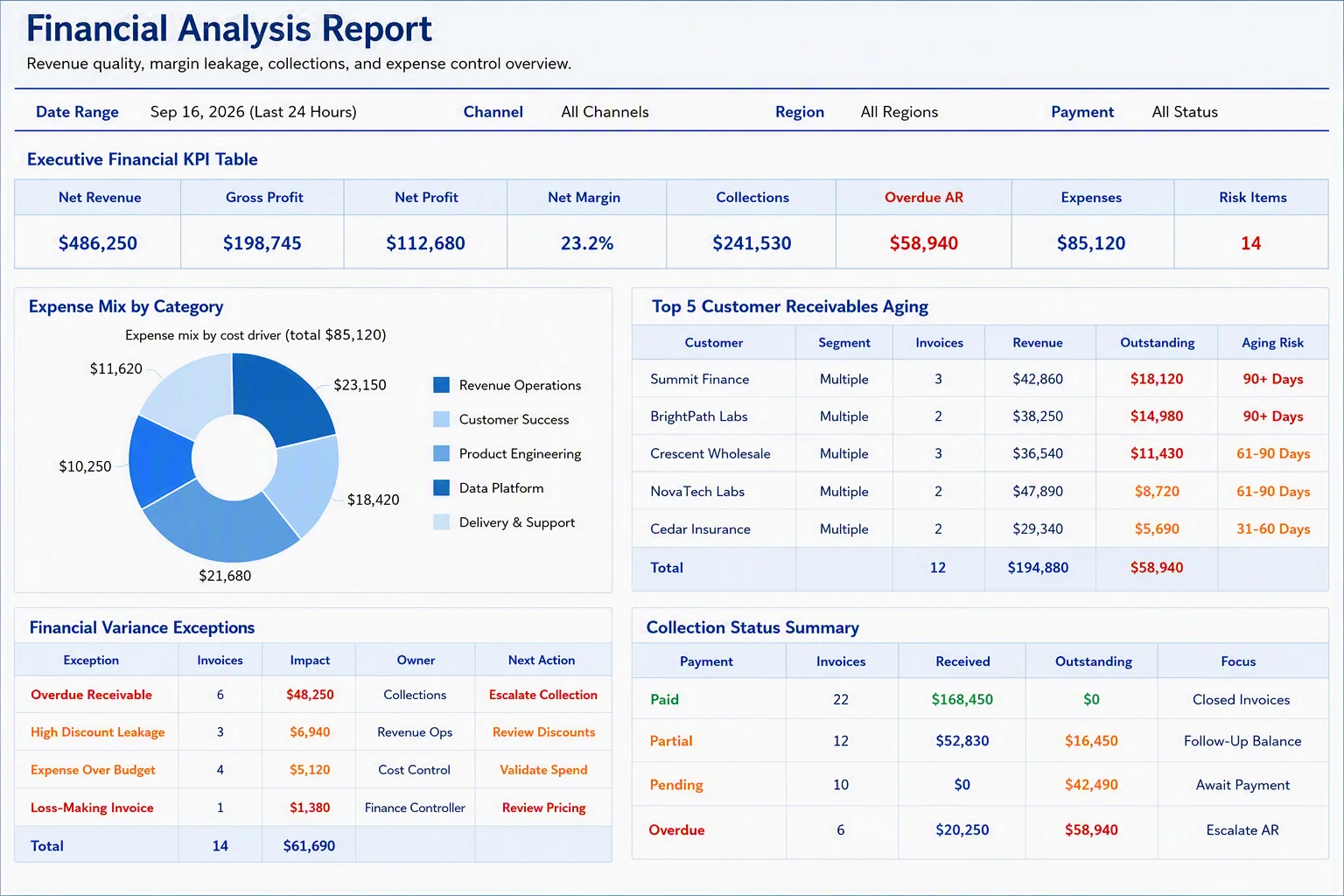The image size is (1344, 896).
Task: Open the All Status payment filter
Action: coord(1185,112)
